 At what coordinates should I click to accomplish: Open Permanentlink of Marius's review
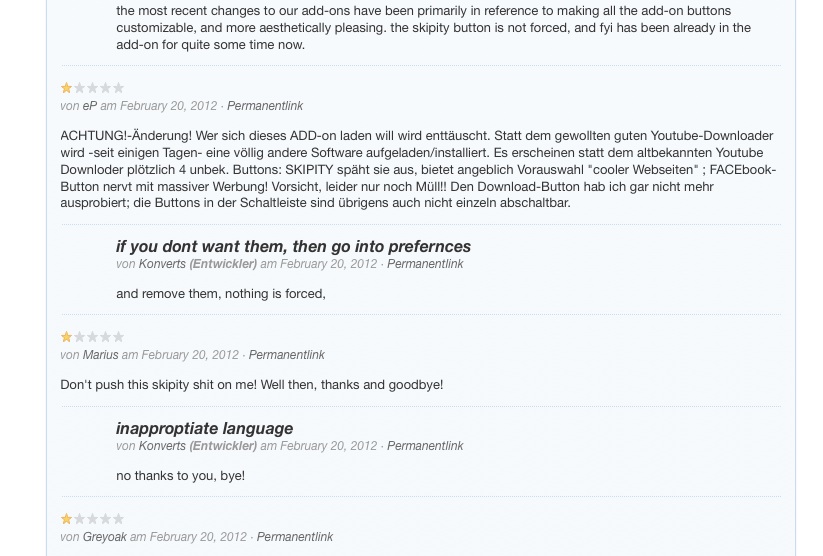(287, 355)
